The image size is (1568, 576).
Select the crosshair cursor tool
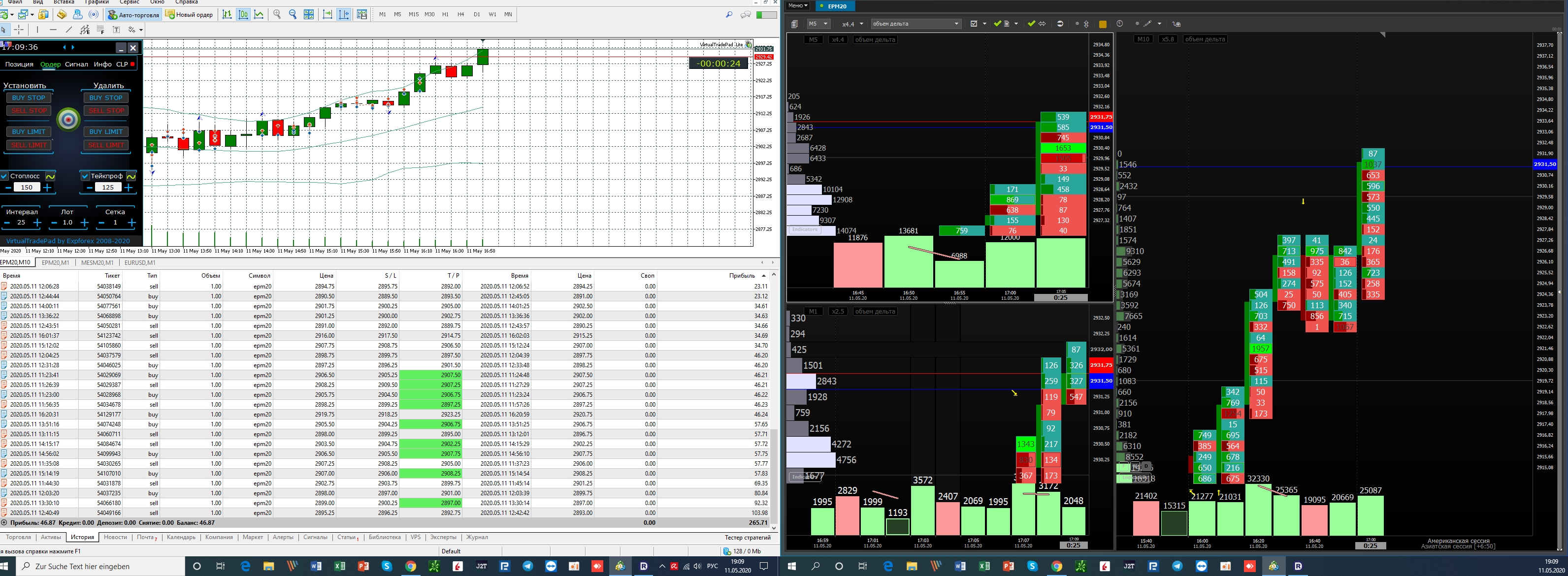click(19, 30)
